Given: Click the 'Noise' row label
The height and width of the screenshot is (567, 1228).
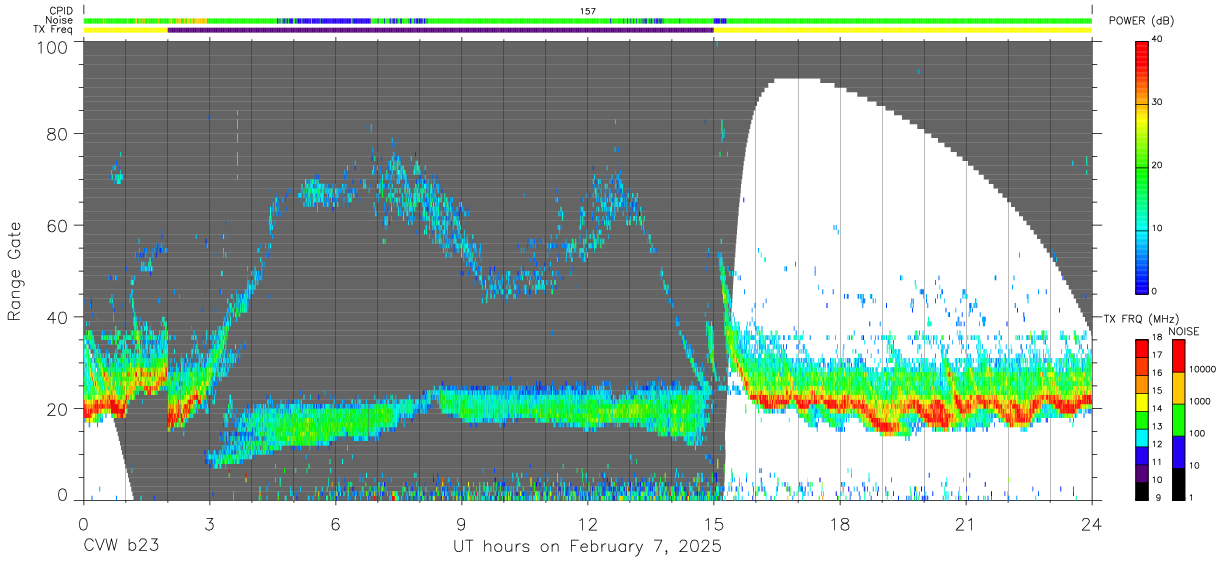Looking at the screenshot, I should pyautogui.click(x=60, y=20).
